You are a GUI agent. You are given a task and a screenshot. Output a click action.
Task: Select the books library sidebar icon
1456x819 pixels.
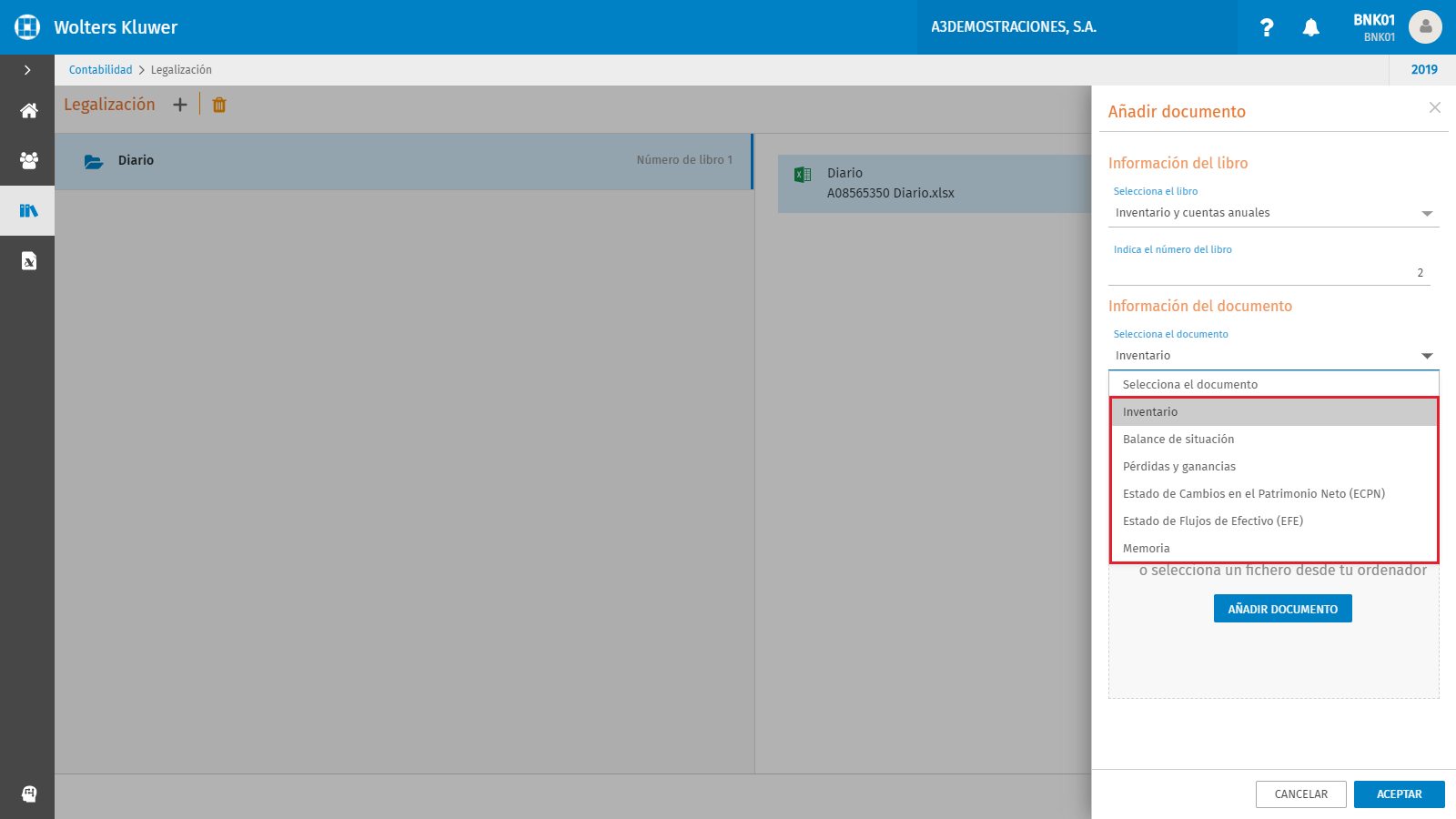click(28, 211)
